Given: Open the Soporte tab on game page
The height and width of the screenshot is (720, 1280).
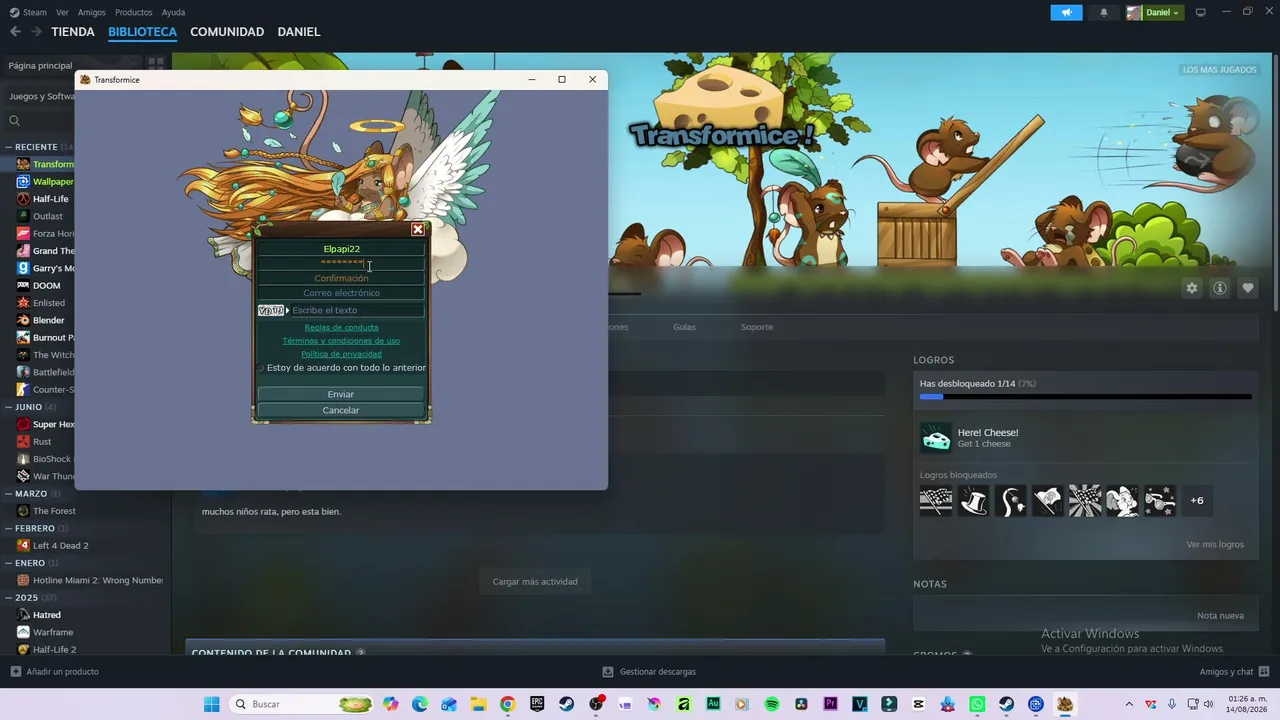Looking at the screenshot, I should pyautogui.click(x=757, y=327).
